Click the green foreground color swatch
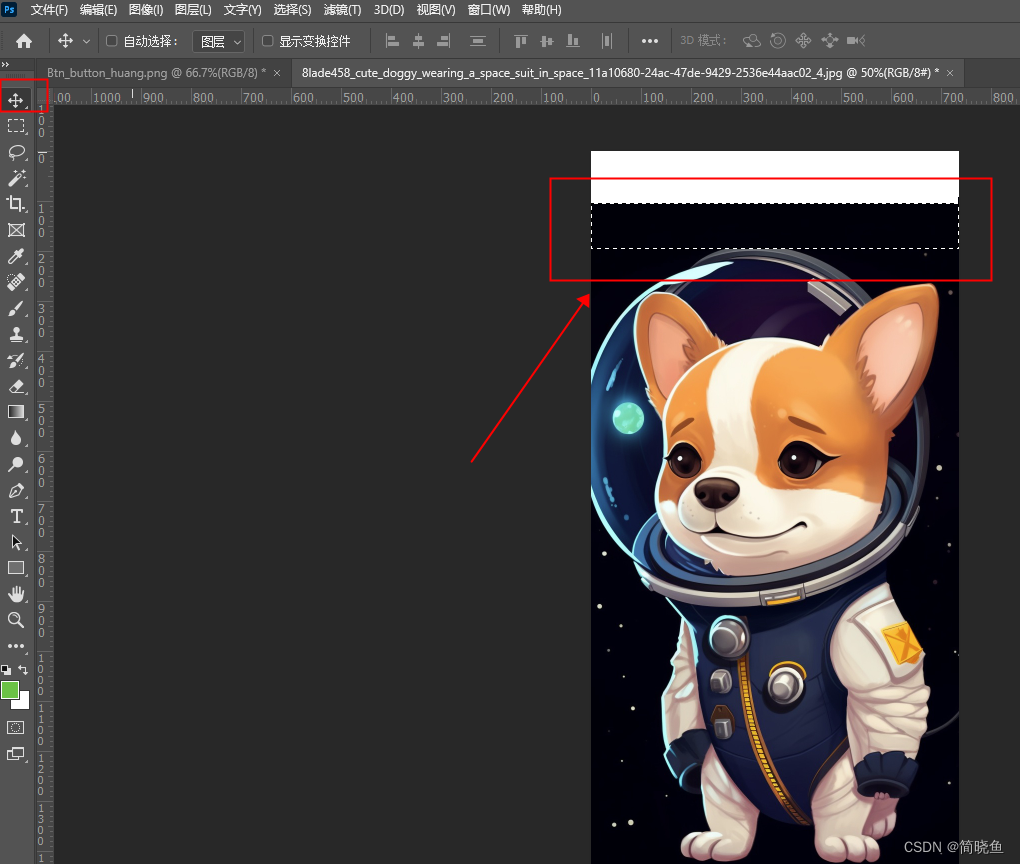The width and height of the screenshot is (1020, 864). point(8,690)
